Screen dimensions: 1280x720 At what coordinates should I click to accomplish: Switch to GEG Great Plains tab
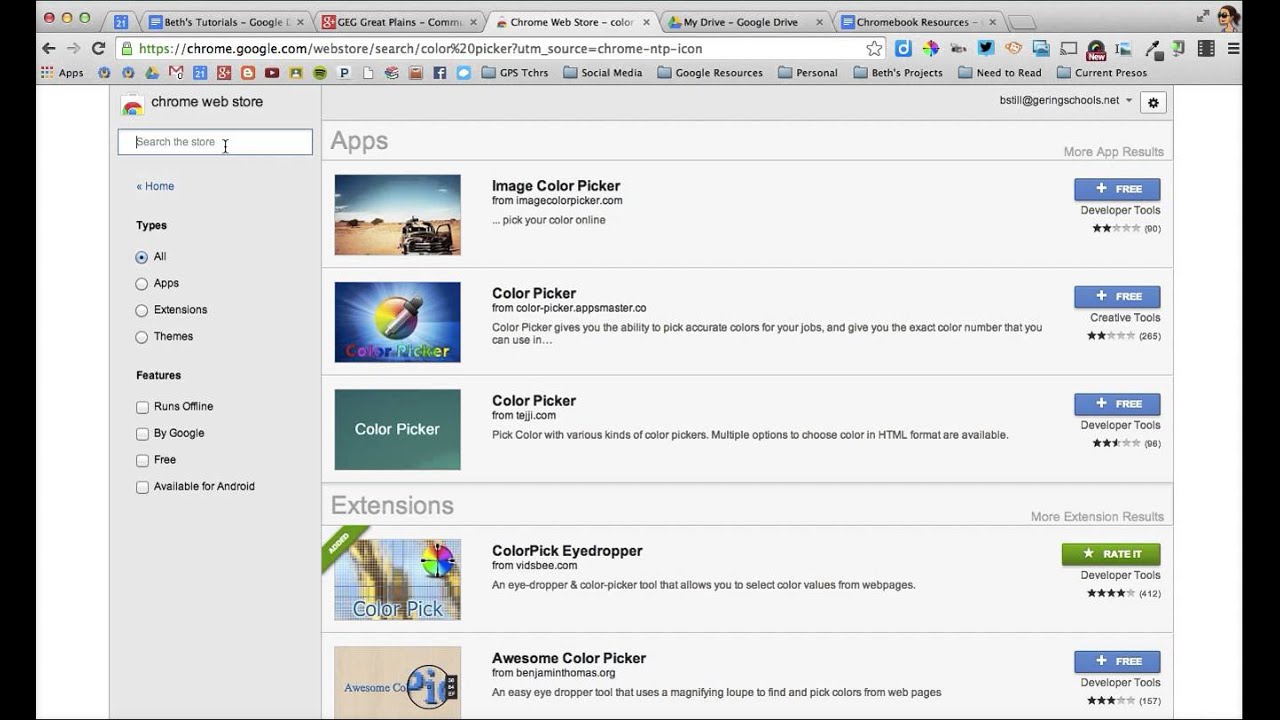[x=398, y=21]
